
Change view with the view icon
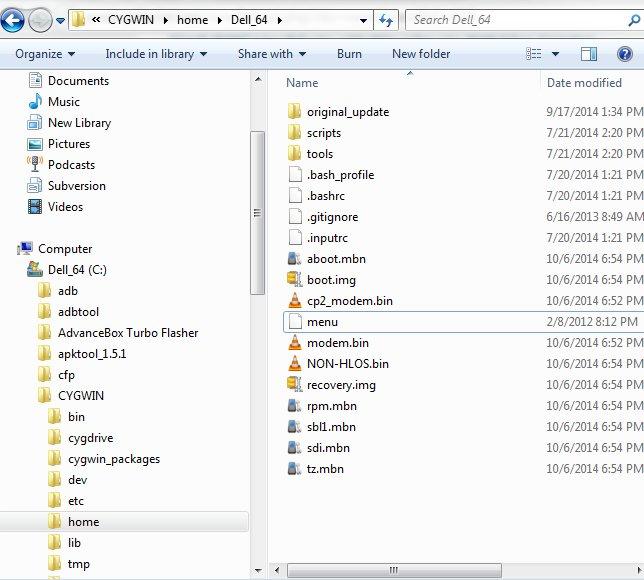click(534, 54)
